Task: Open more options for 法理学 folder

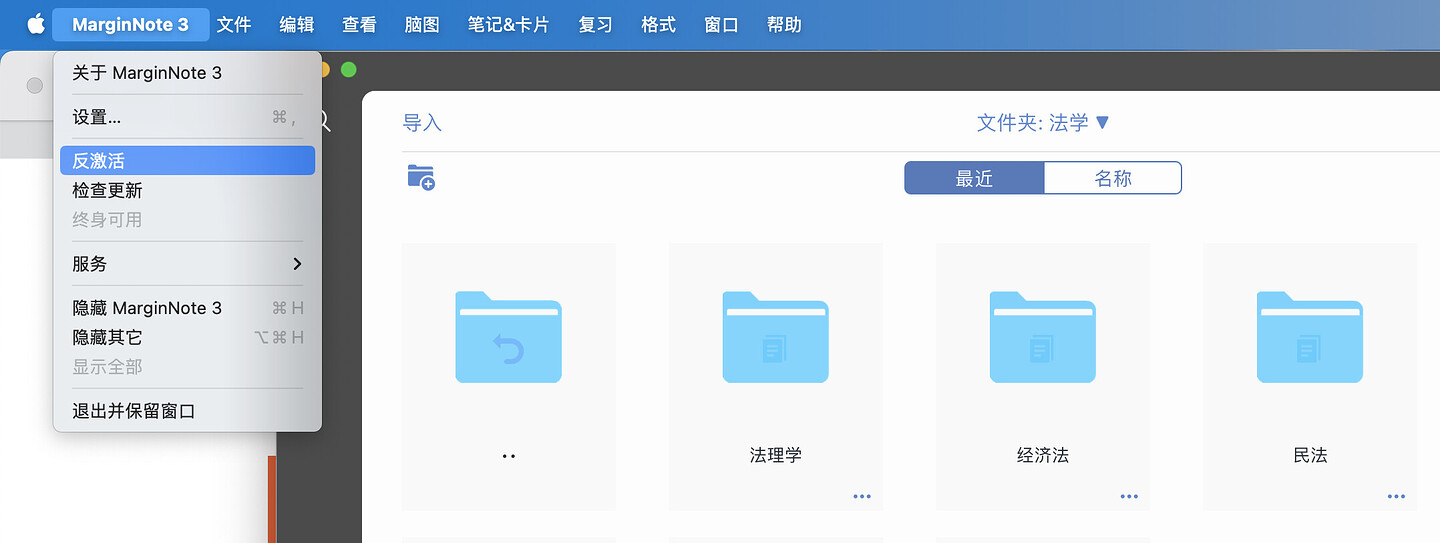Action: tap(862, 496)
